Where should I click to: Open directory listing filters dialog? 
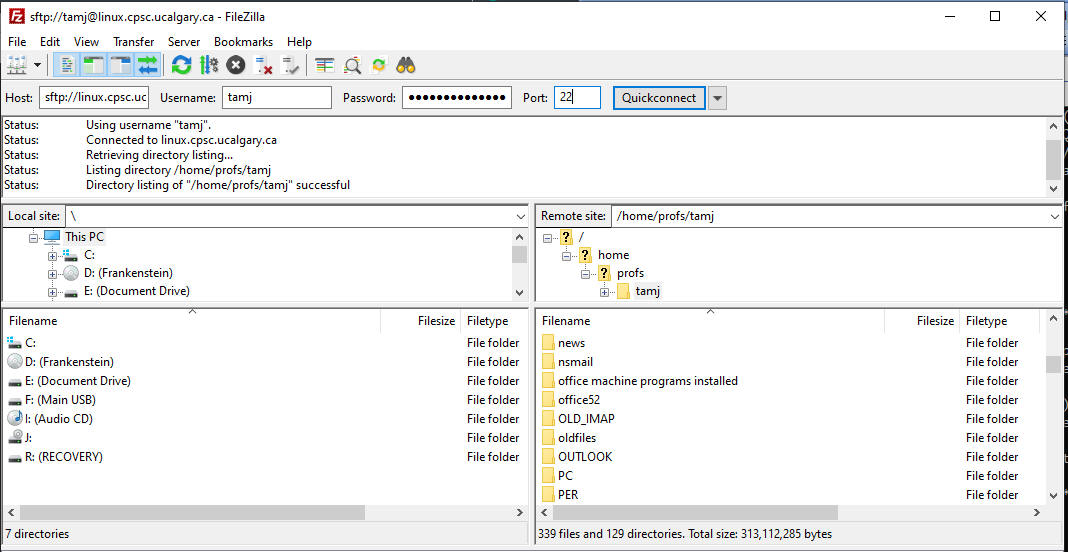[x=325, y=65]
